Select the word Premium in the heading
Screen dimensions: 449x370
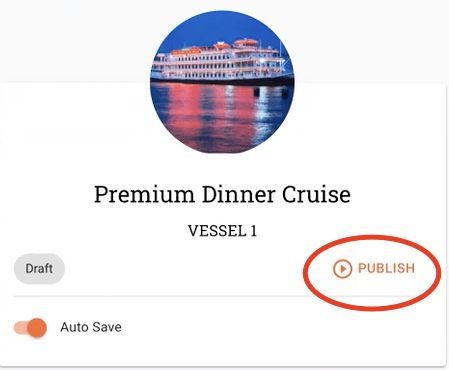pyautogui.click(x=144, y=195)
